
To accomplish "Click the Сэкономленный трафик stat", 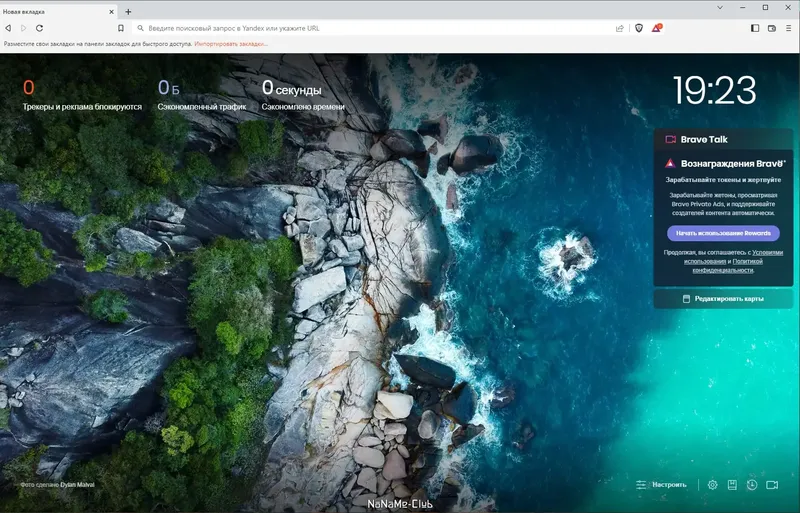I will tap(202, 95).
